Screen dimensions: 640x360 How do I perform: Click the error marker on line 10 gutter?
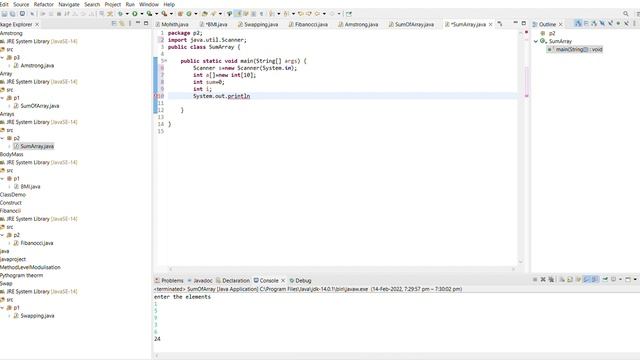pyautogui.click(x=156, y=96)
